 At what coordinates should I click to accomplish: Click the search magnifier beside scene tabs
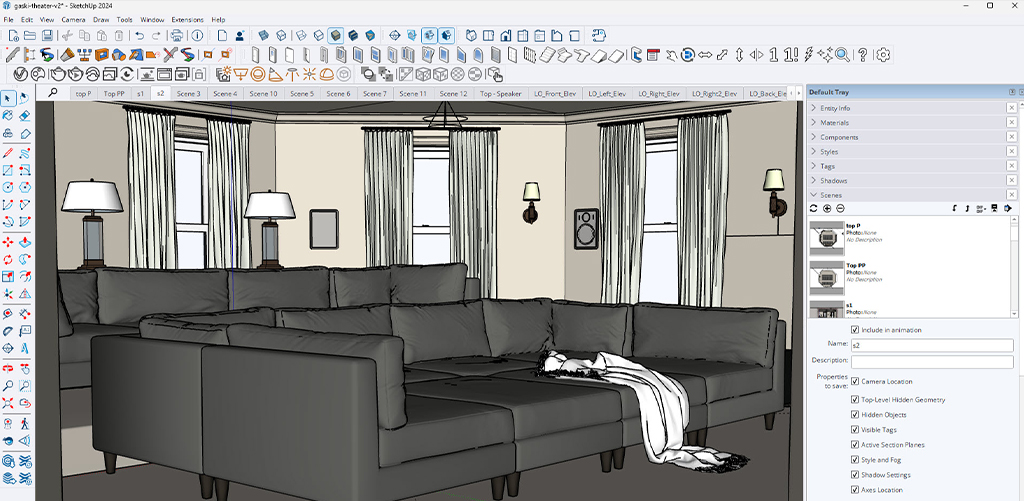[x=53, y=93]
